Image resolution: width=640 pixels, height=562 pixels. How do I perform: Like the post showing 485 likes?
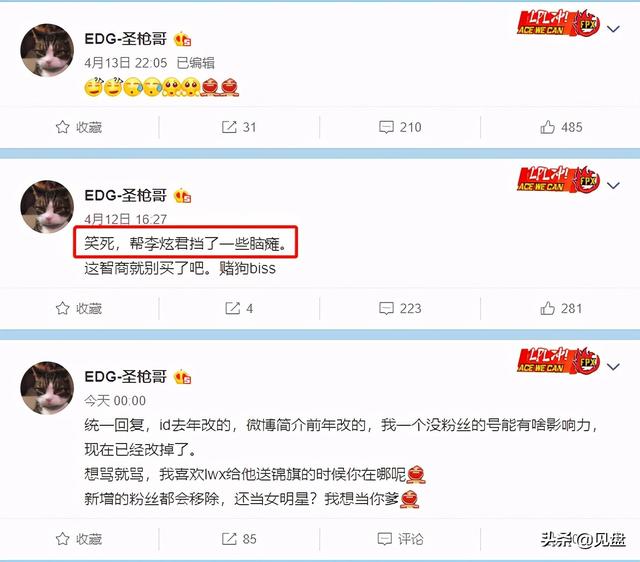tap(561, 127)
